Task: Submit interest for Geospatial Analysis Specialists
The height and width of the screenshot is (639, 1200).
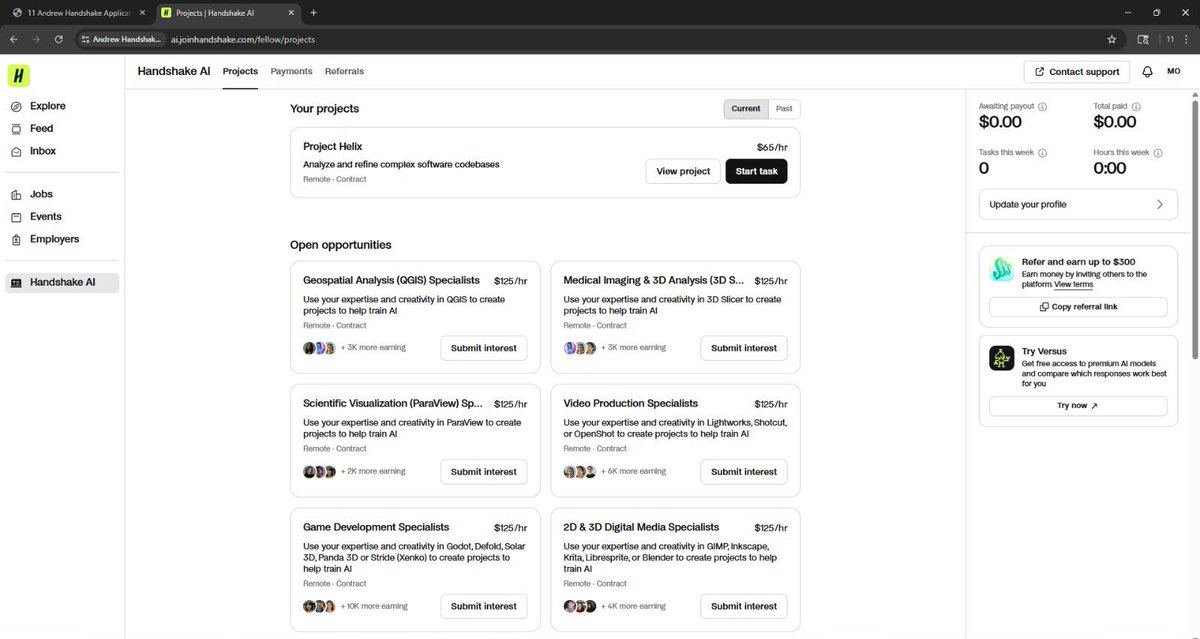Action: pos(484,348)
